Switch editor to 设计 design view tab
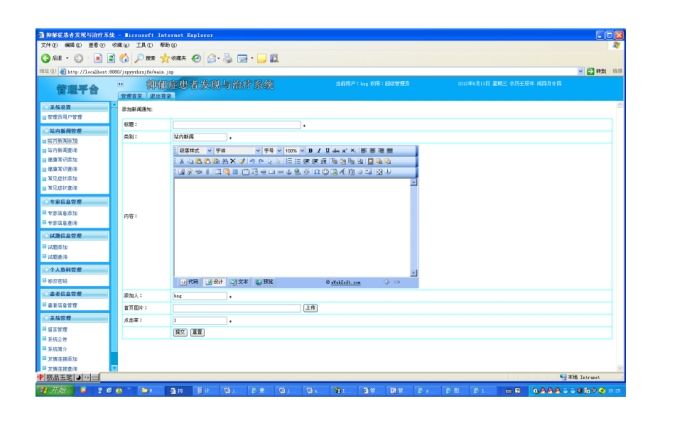This screenshot has height=434, width=692. 215,282
